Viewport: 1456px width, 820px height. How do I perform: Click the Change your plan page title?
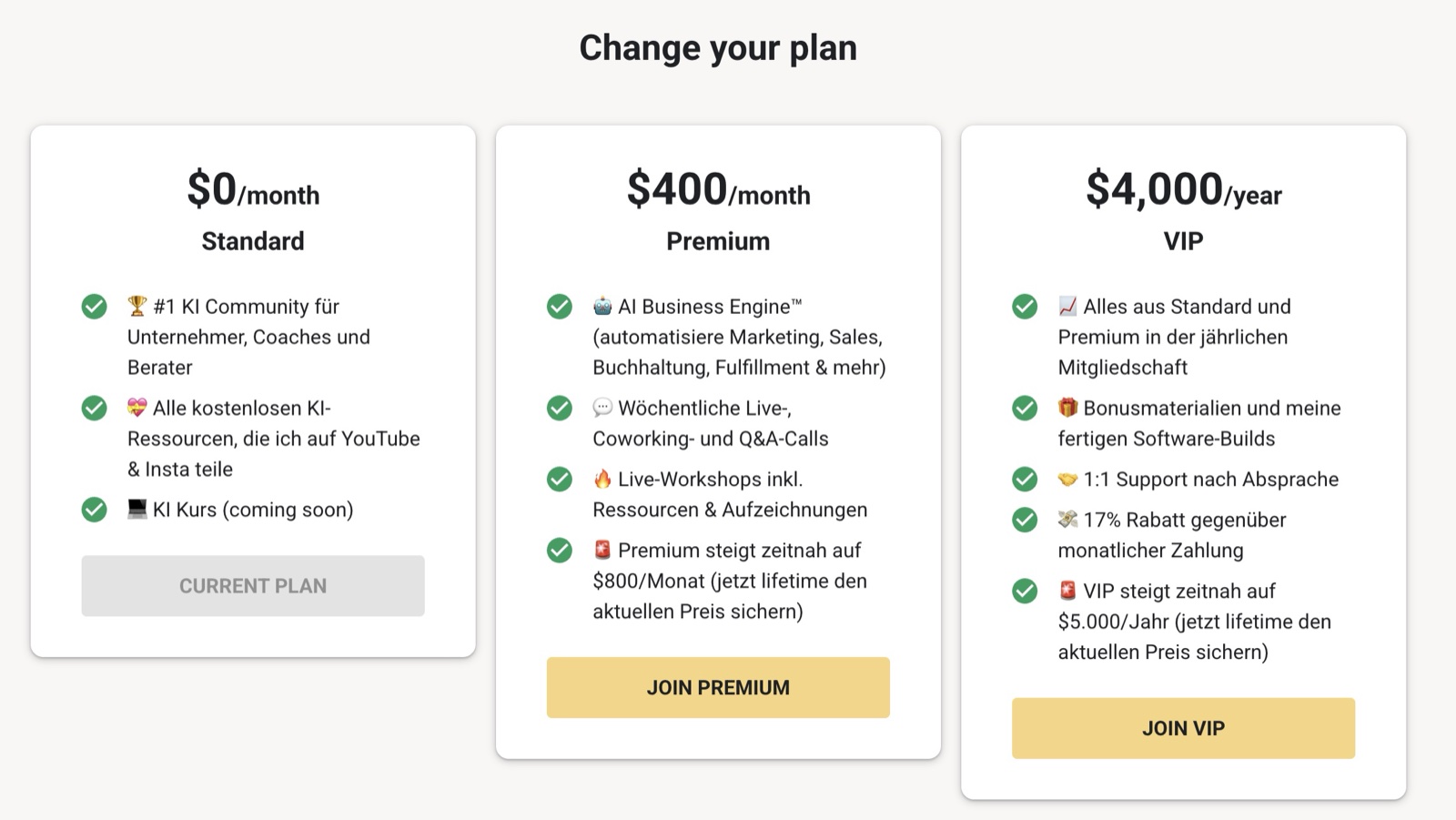point(718,47)
